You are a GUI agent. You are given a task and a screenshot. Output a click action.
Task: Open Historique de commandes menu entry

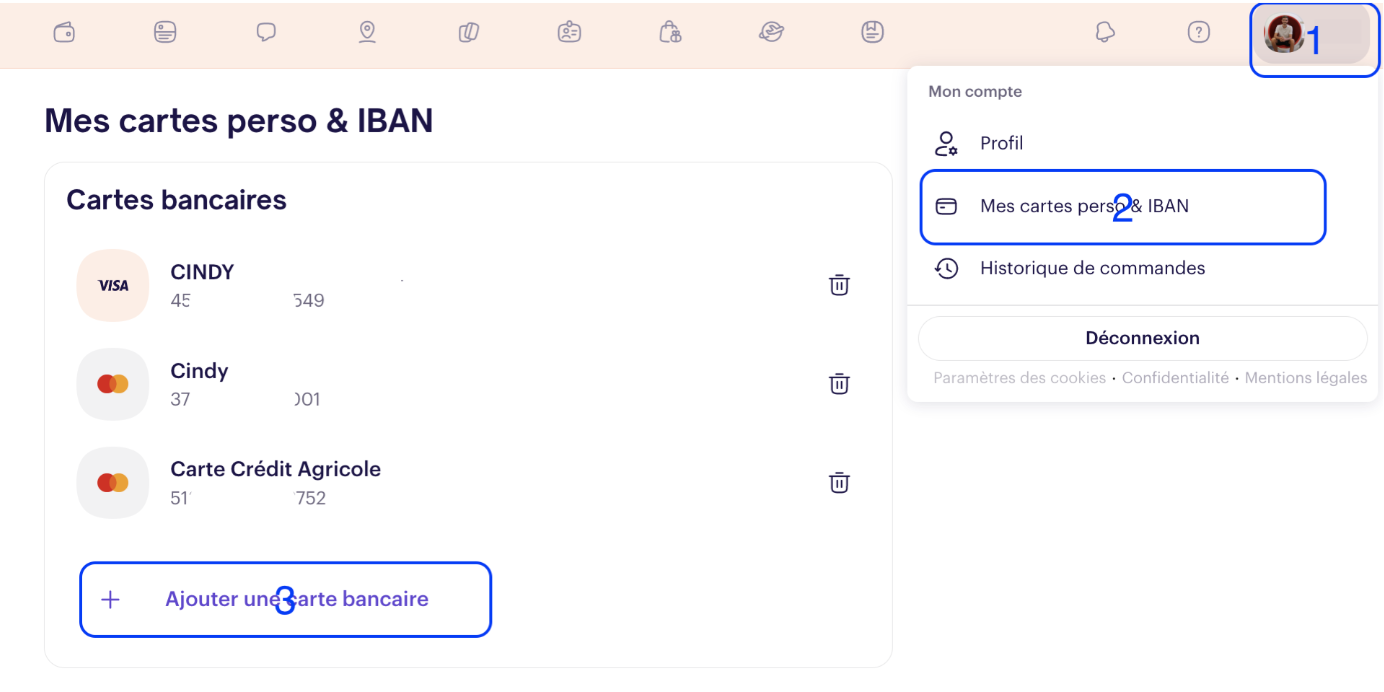(1092, 268)
